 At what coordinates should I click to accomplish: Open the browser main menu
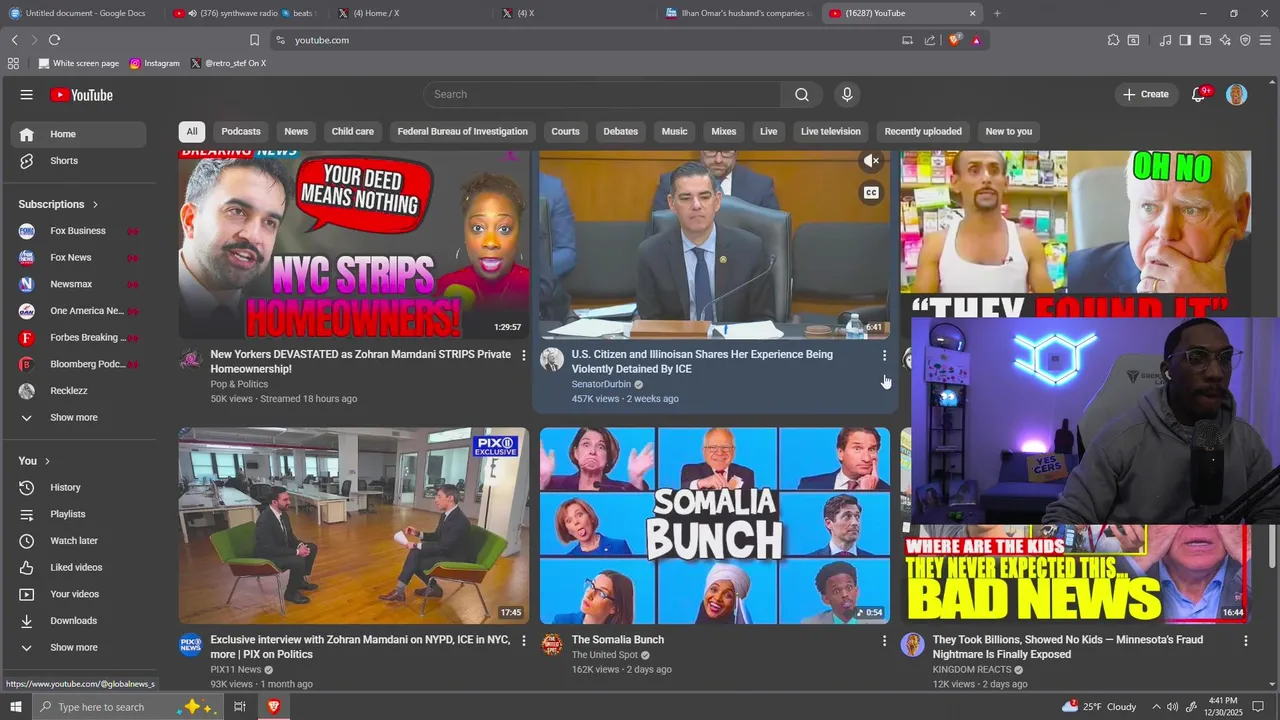pyautogui.click(x=1265, y=40)
